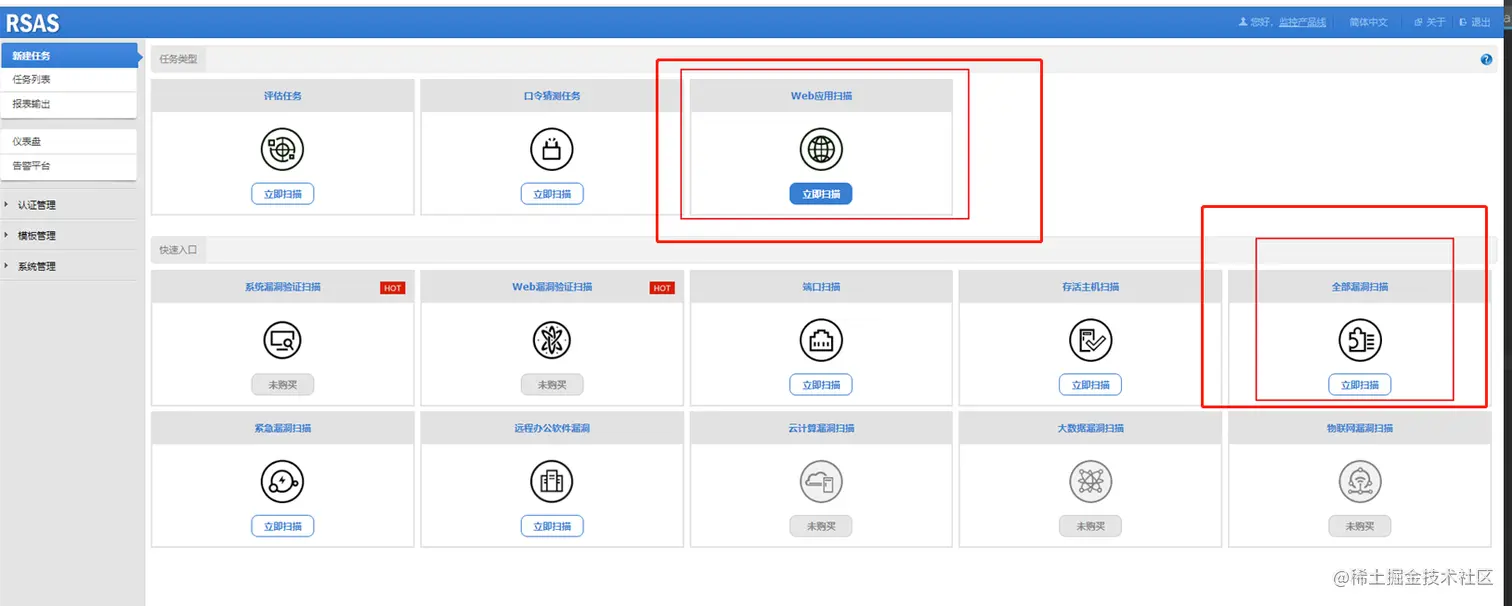The width and height of the screenshot is (1512, 606).
Task: Click 未购买 under Web漏洞验证扫描
Action: point(552,385)
